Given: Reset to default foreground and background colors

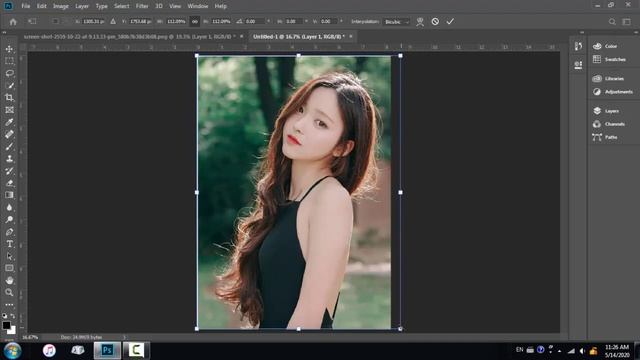Looking at the screenshot, I should [4, 316].
